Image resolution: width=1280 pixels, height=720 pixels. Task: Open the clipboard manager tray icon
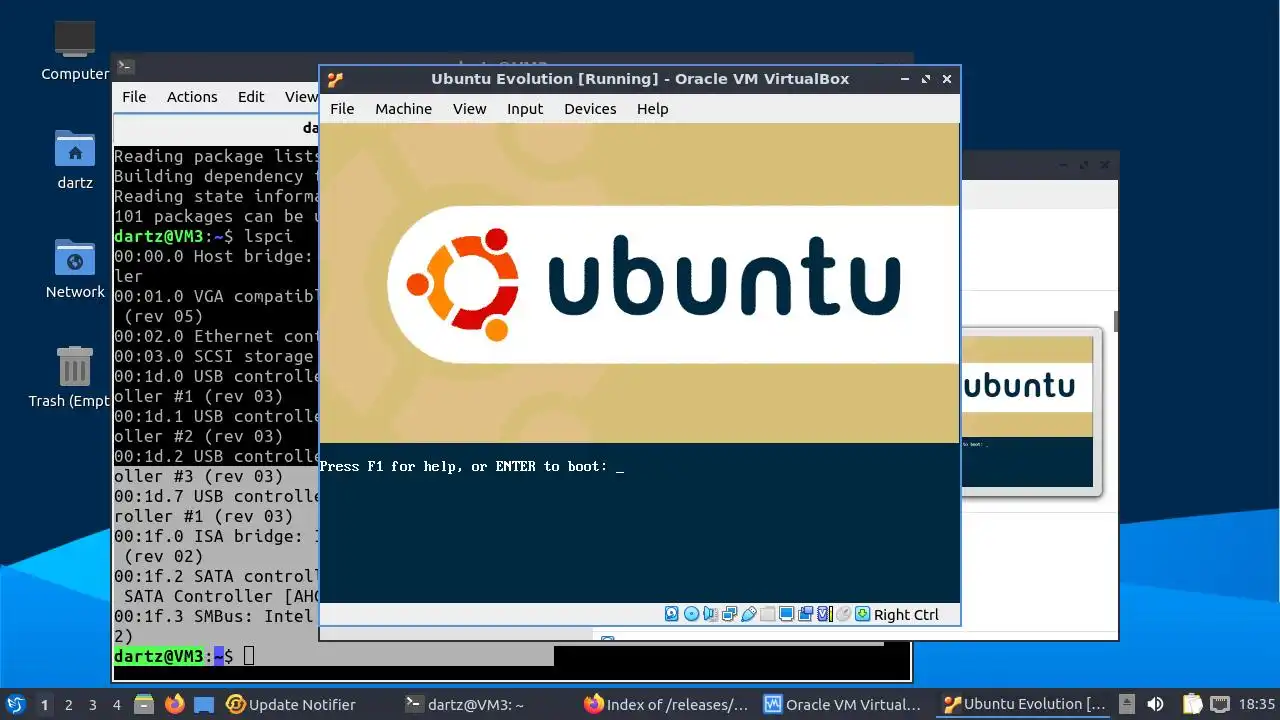tap(1193, 704)
